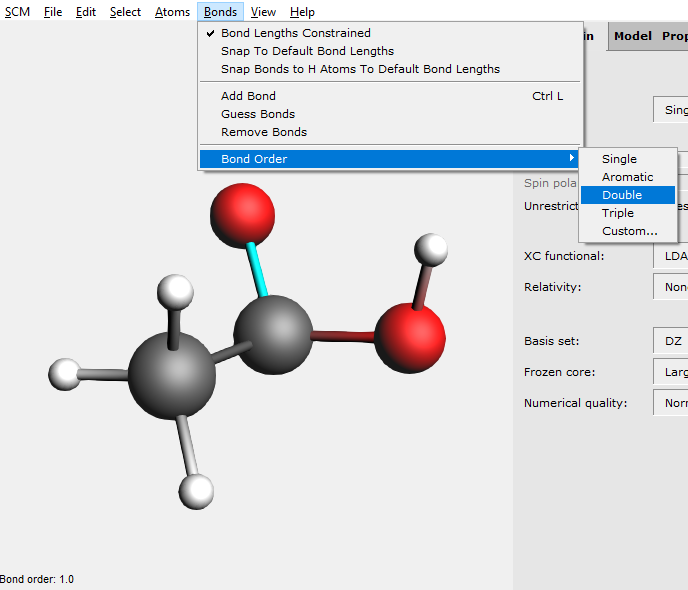Choose Snap Bonds to H Atoms option

click(391, 69)
